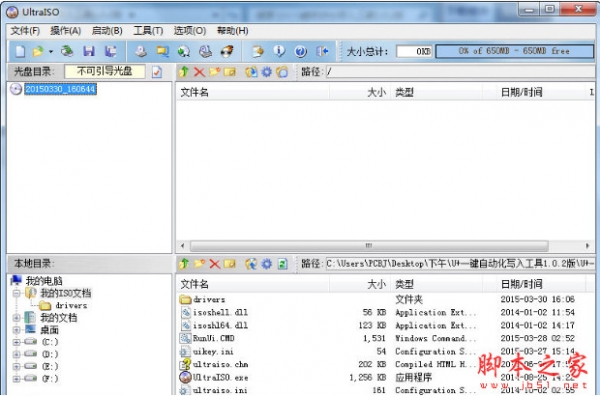Open the 文件(F) menu
This screenshot has height=396, width=600.
coord(25,31)
